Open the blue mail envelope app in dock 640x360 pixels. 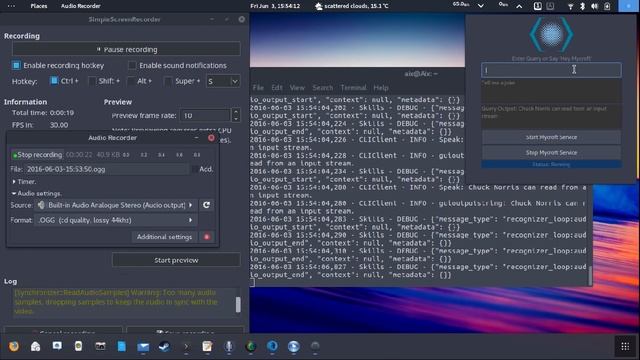point(143,347)
